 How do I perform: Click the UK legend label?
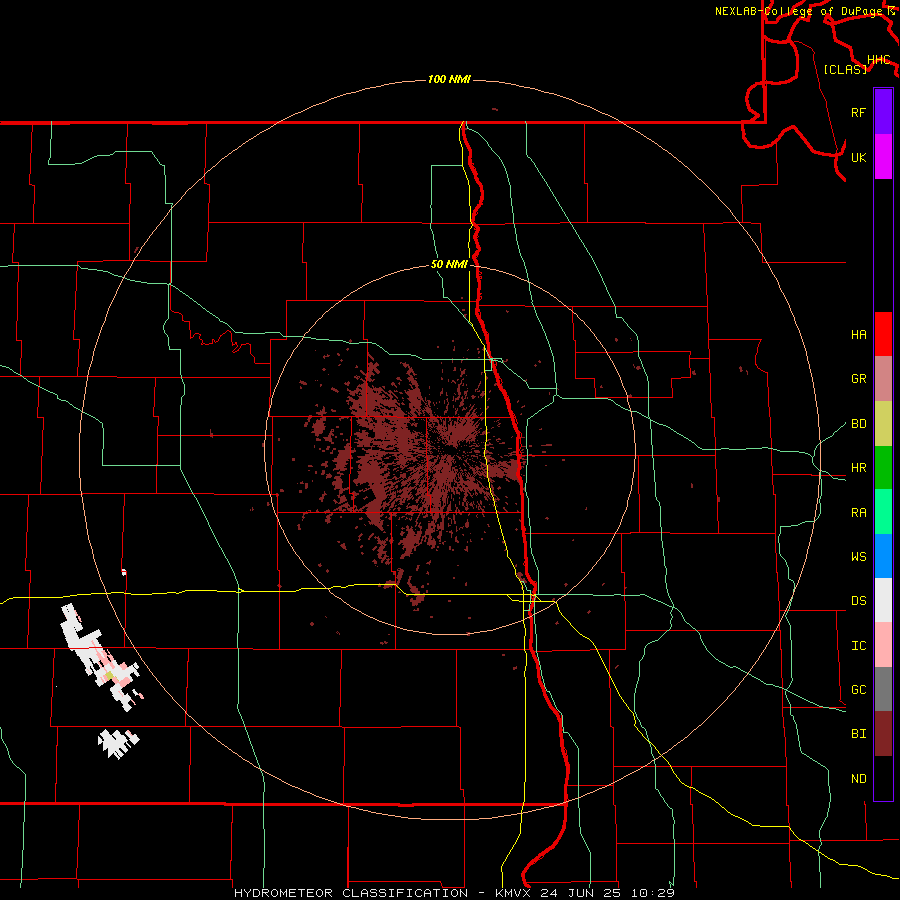tap(858, 158)
